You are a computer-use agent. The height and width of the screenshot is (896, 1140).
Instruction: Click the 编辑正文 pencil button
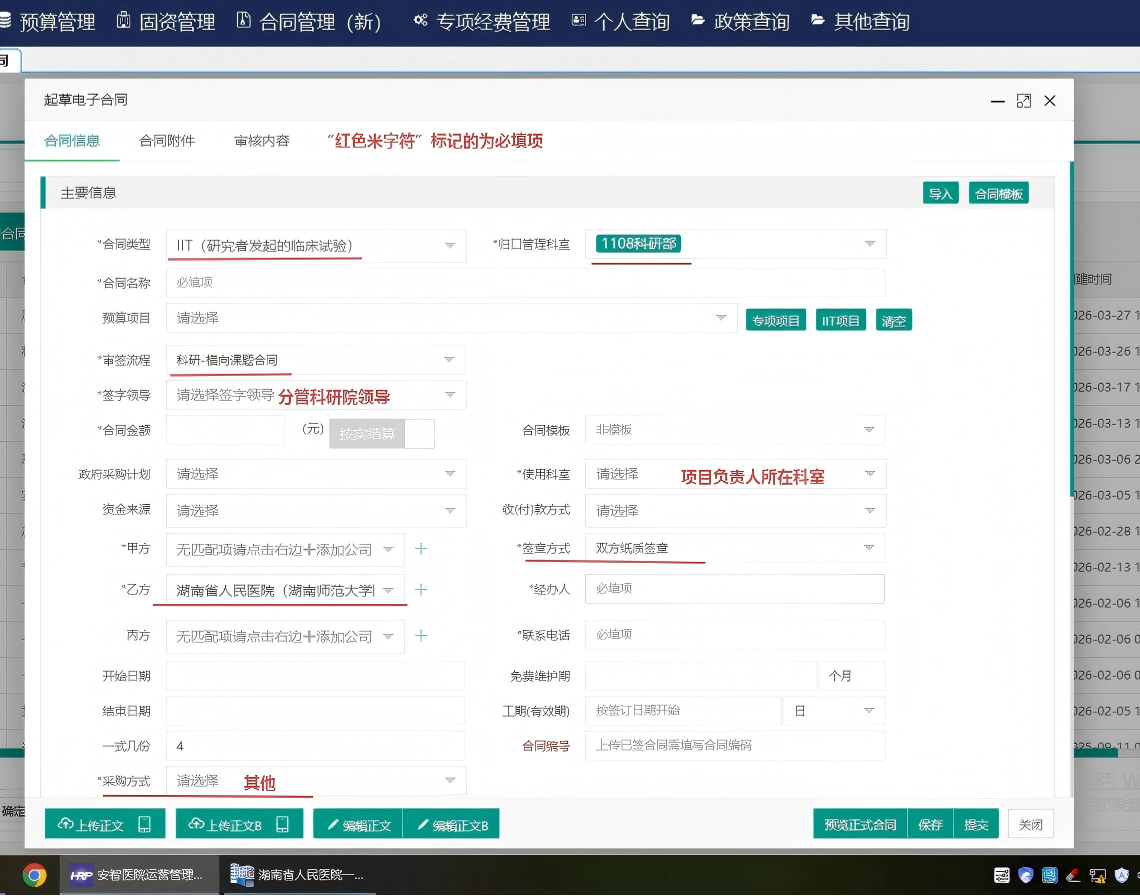tap(358, 824)
